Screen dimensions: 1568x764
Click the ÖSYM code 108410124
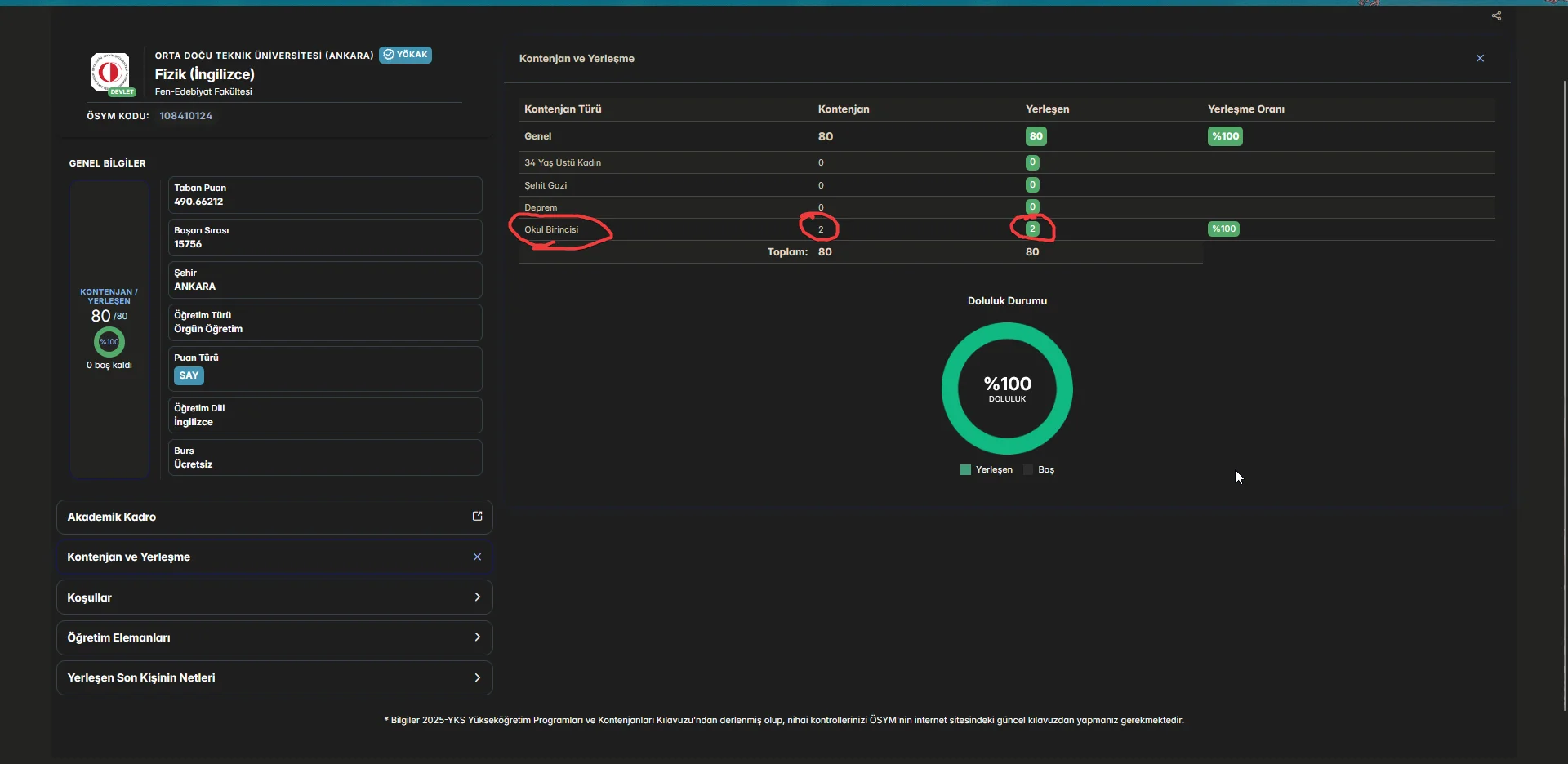(x=186, y=116)
